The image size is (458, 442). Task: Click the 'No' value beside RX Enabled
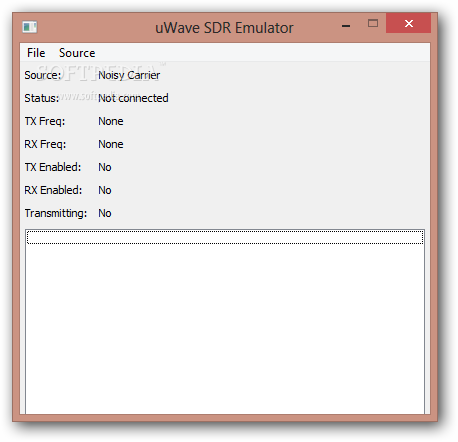pos(105,190)
